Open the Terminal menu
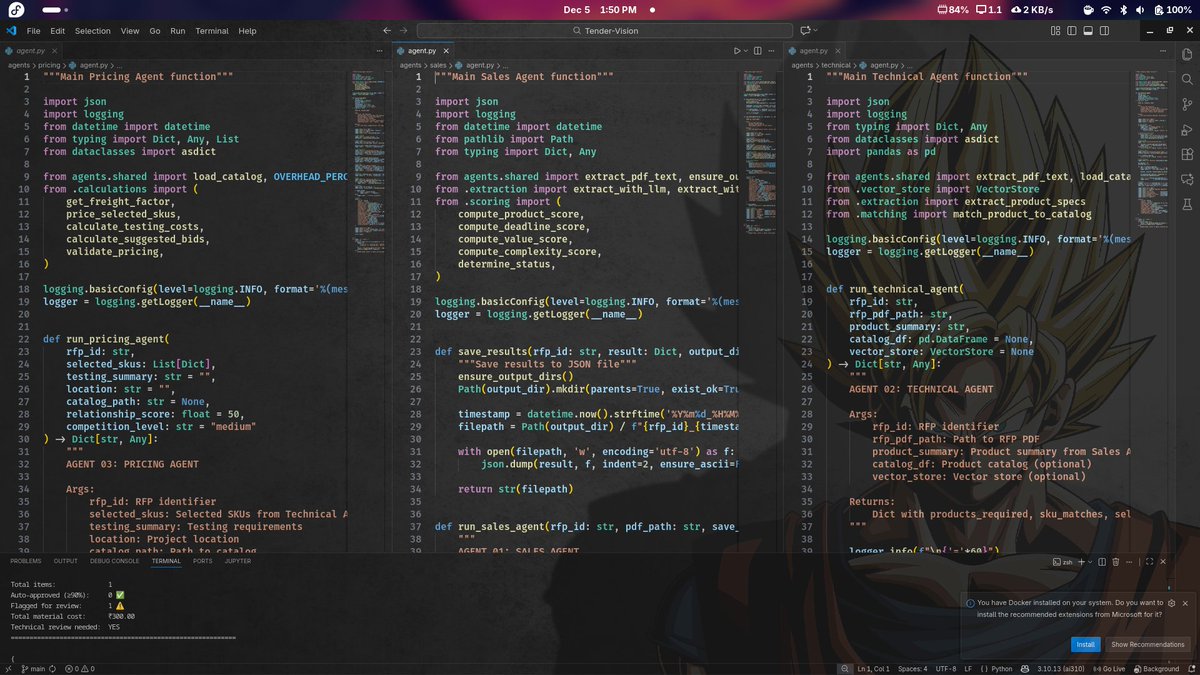Image resolution: width=1200 pixels, height=675 pixels. (x=212, y=31)
